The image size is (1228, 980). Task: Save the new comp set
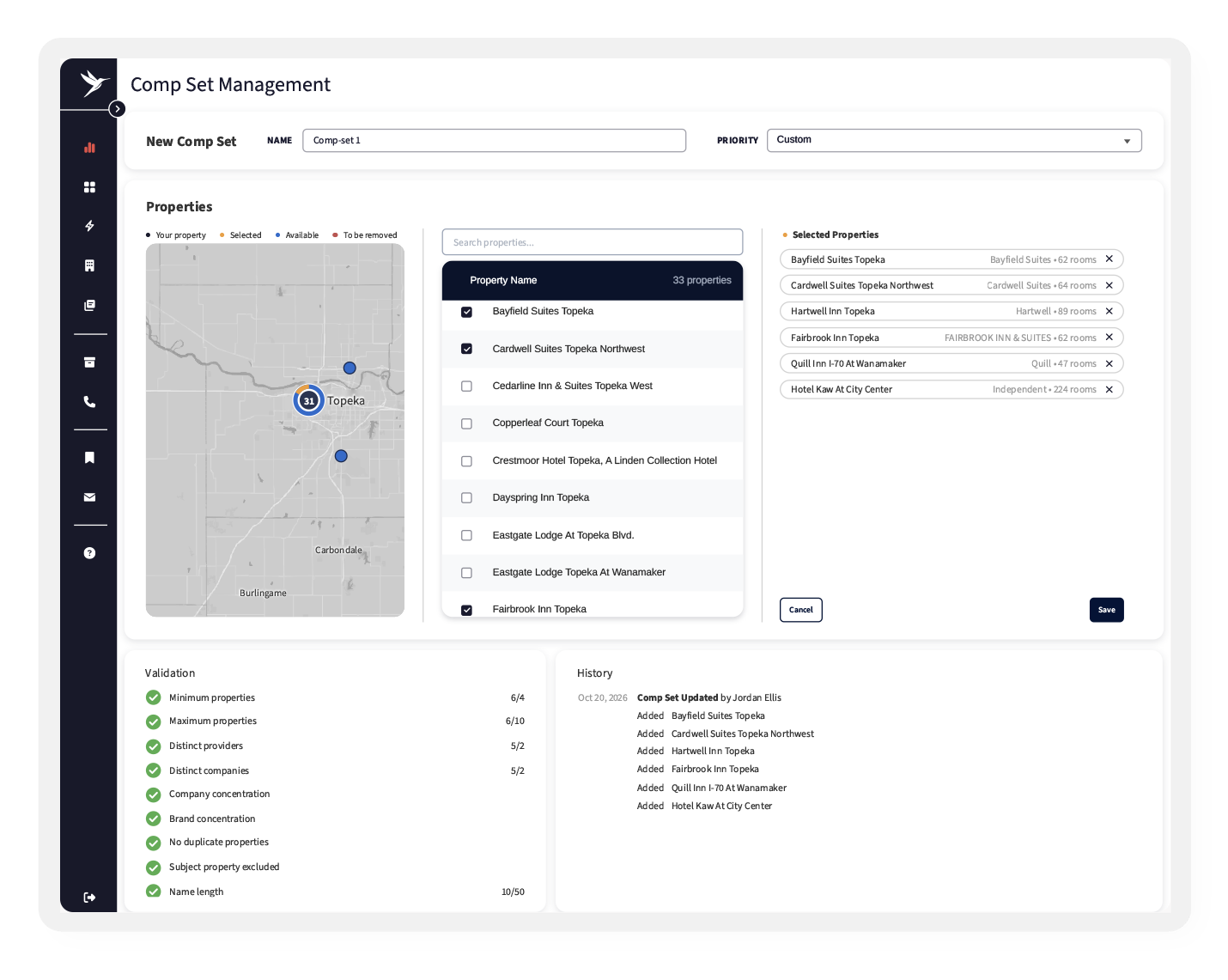coord(1107,610)
